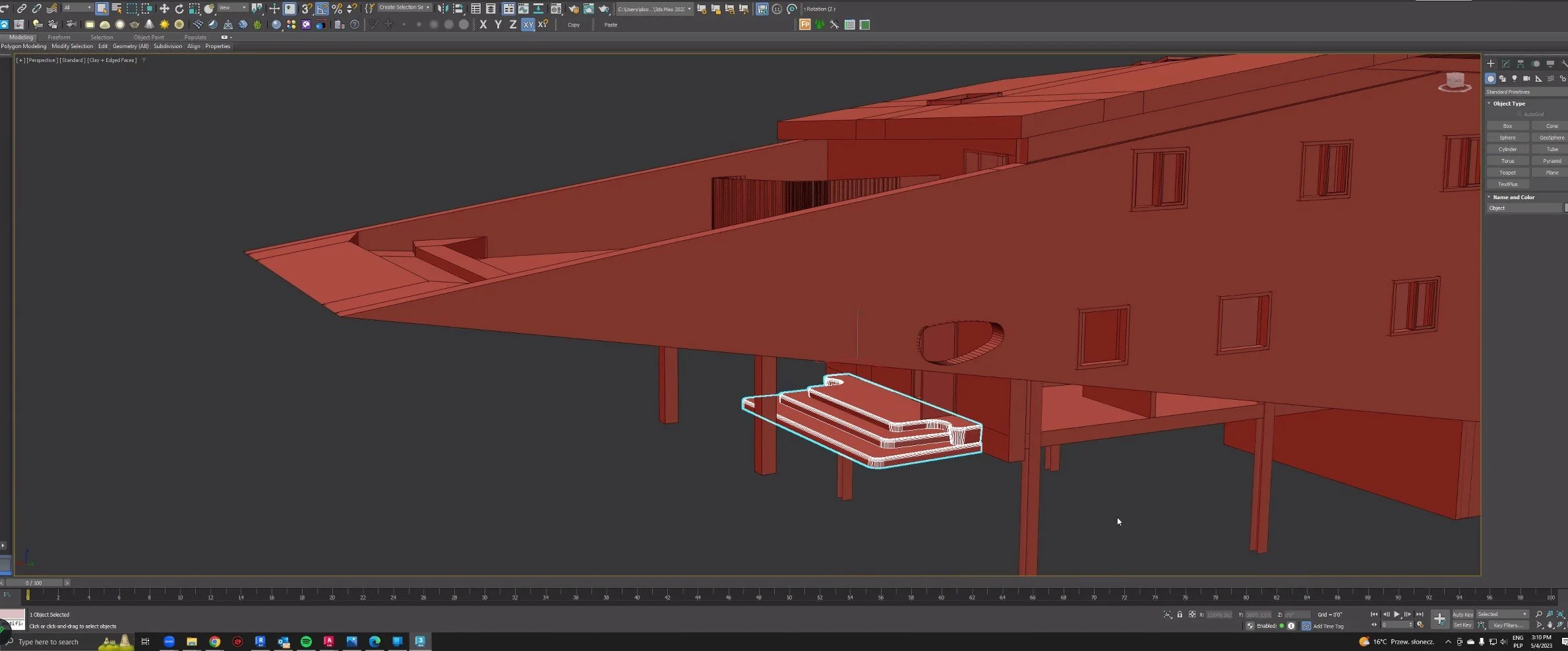1568x651 pixels.
Task: Click the Object name field
Action: coord(1525,208)
